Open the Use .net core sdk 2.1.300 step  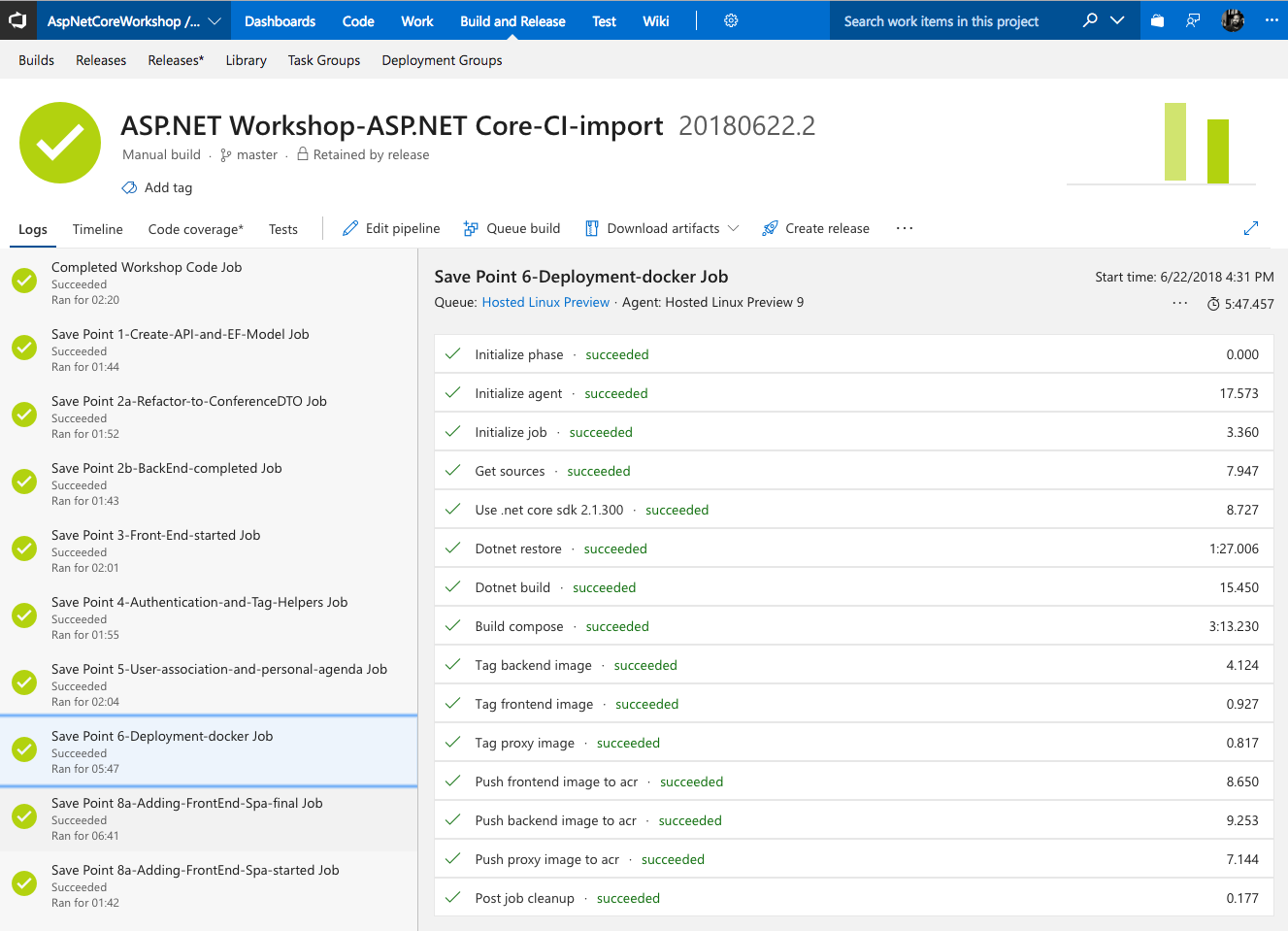click(x=854, y=510)
